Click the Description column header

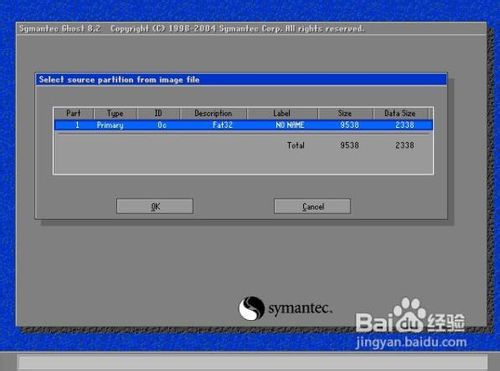213,113
